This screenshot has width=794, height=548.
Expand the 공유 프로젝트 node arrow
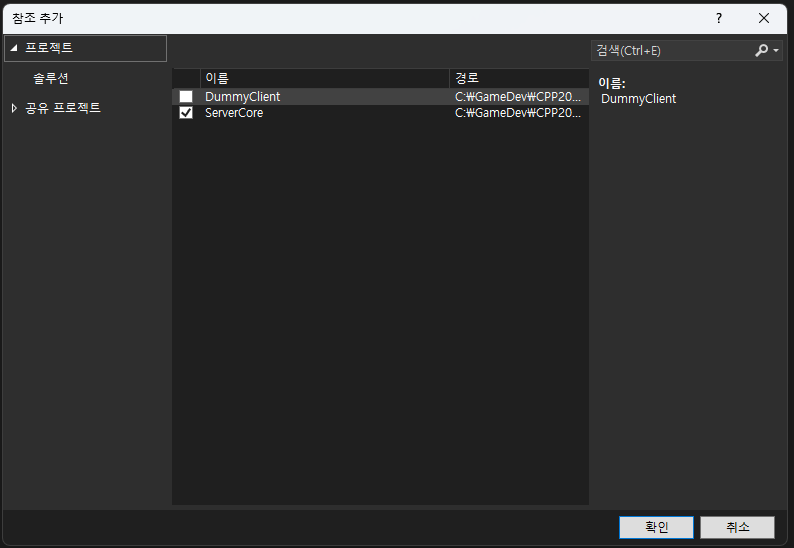click(14, 108)
